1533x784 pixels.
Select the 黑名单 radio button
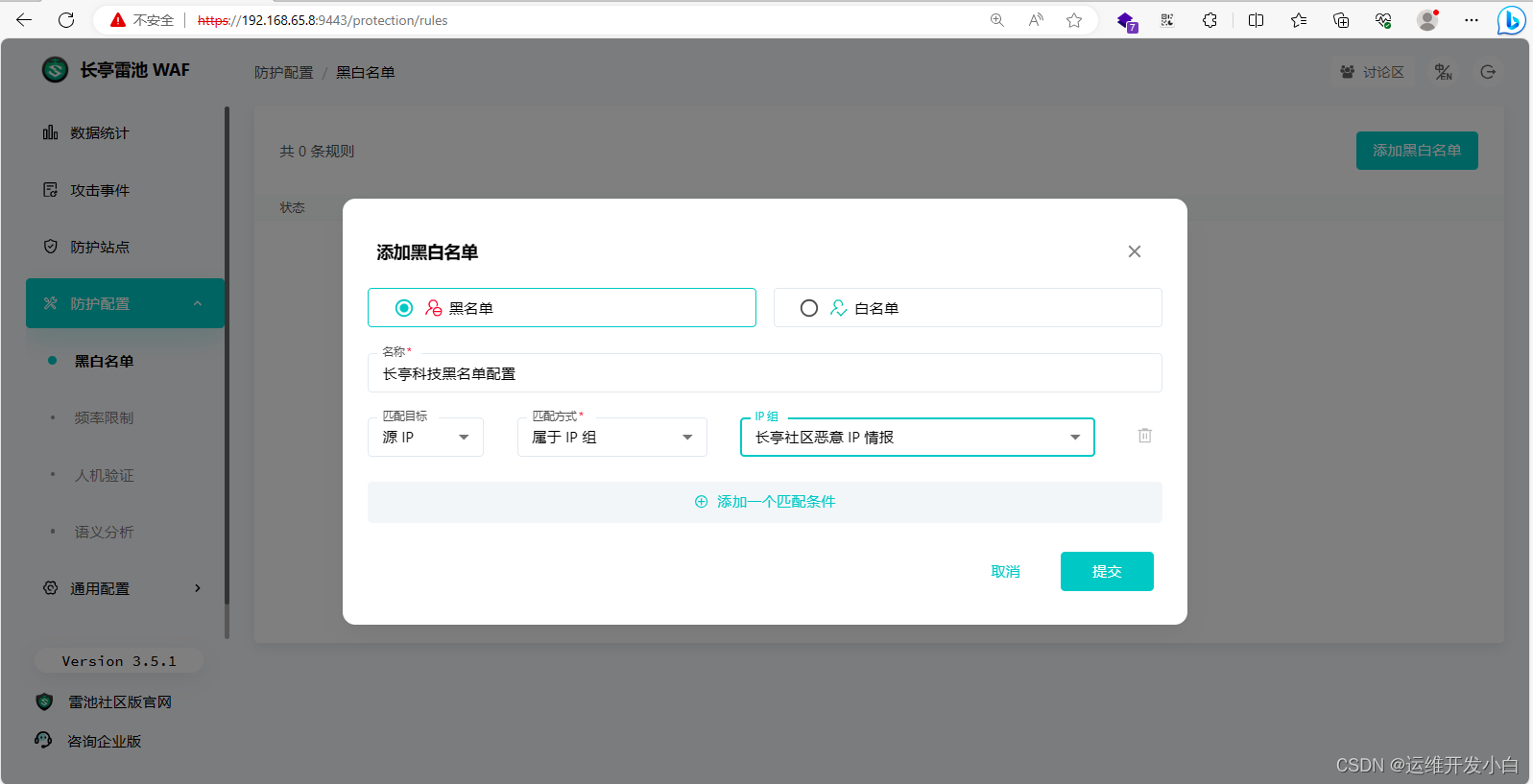[404, 308]
